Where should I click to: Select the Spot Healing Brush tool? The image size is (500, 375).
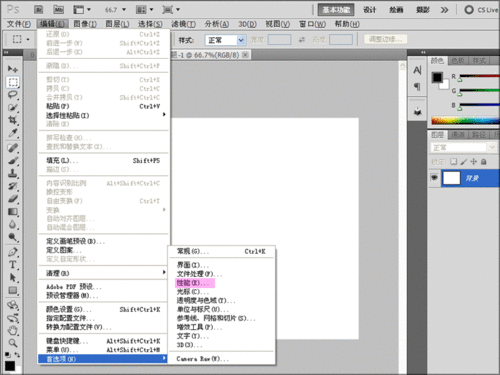click(13, 148)
